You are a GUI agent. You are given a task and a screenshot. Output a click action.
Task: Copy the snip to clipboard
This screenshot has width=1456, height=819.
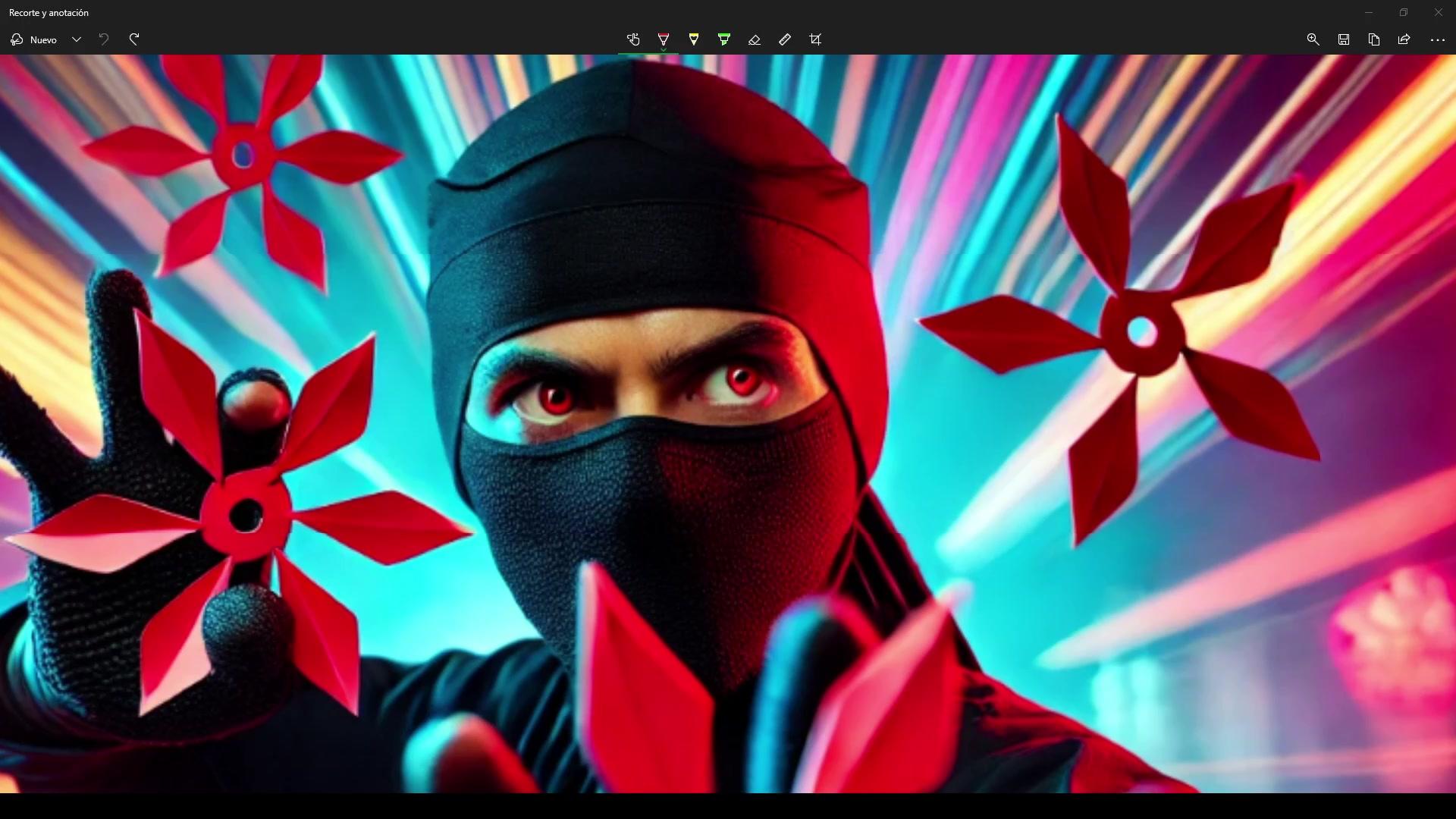click(1374, 39)
